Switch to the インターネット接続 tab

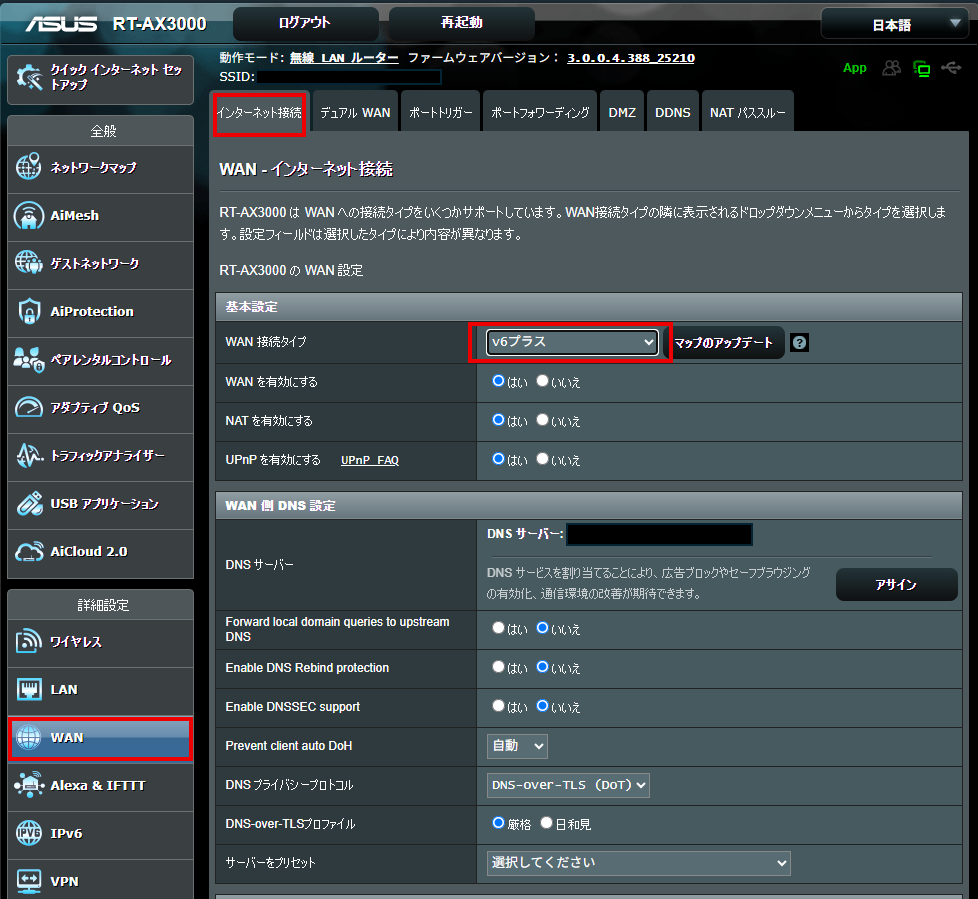259,113
